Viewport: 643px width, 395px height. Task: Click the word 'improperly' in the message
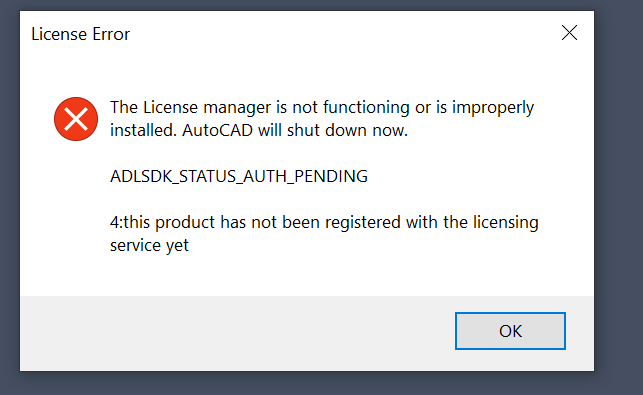(x=493, y=108)
